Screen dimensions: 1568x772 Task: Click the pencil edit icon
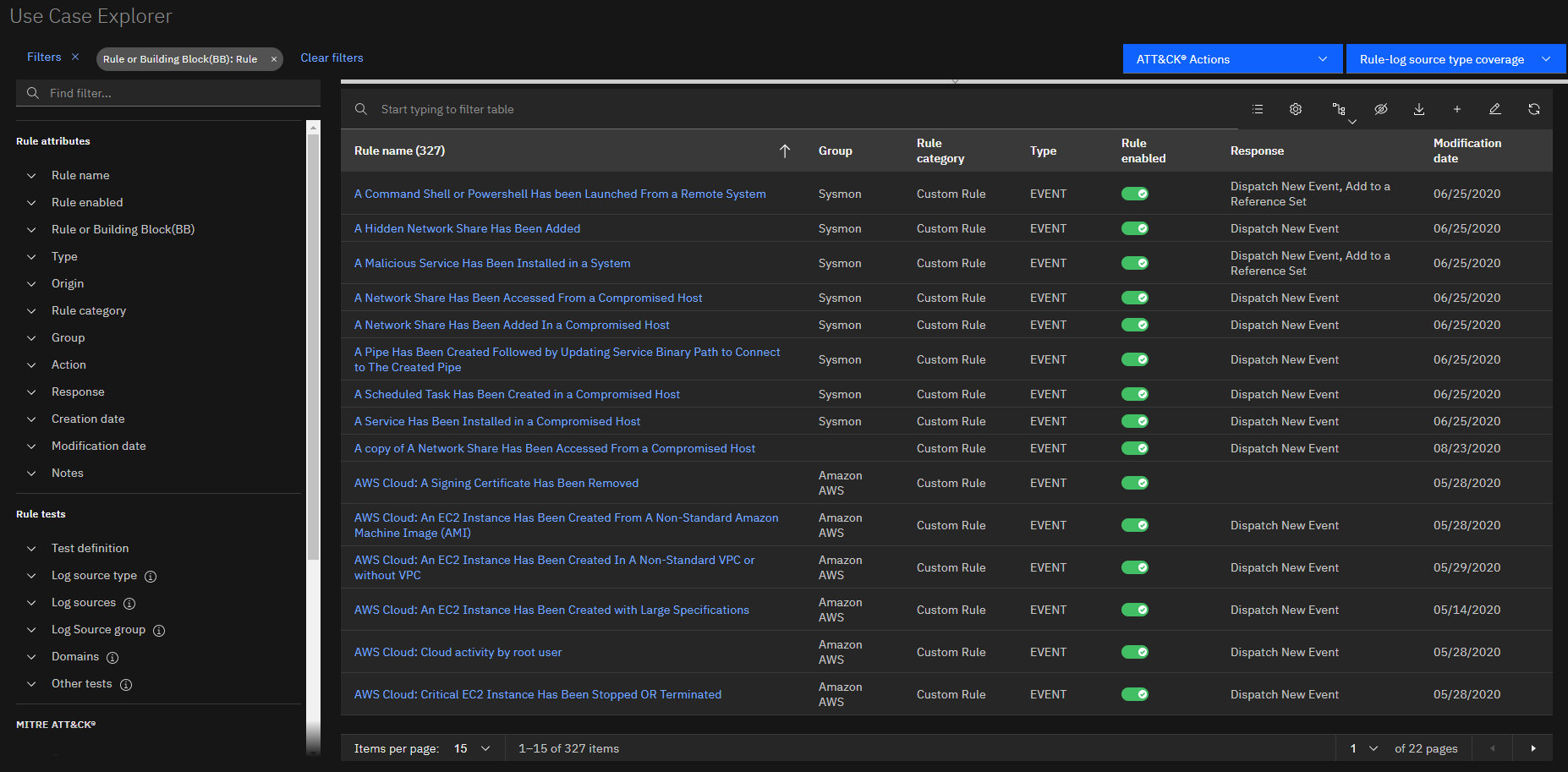[1495, 109]
